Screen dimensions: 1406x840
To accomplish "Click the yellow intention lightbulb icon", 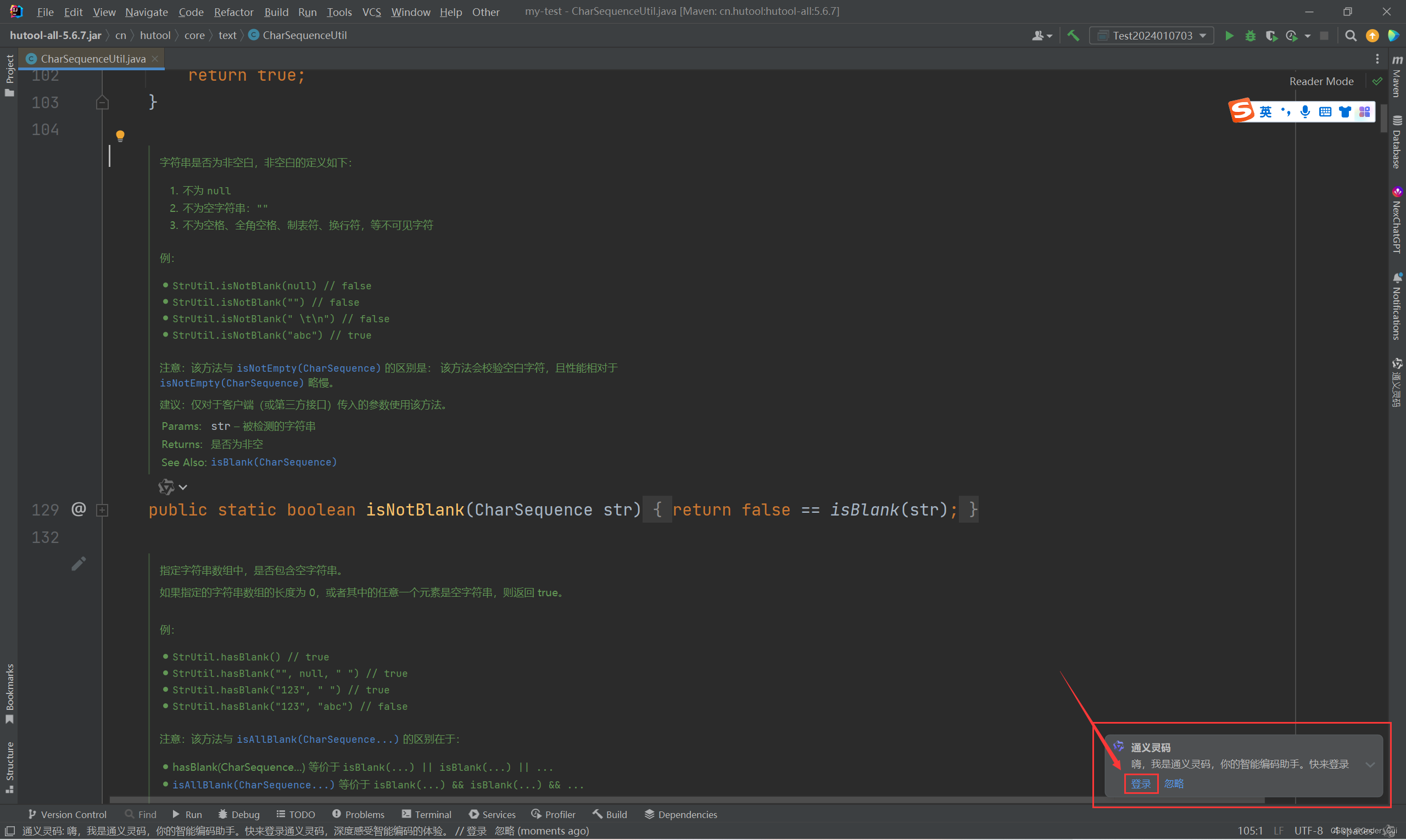I will [120, 136].
